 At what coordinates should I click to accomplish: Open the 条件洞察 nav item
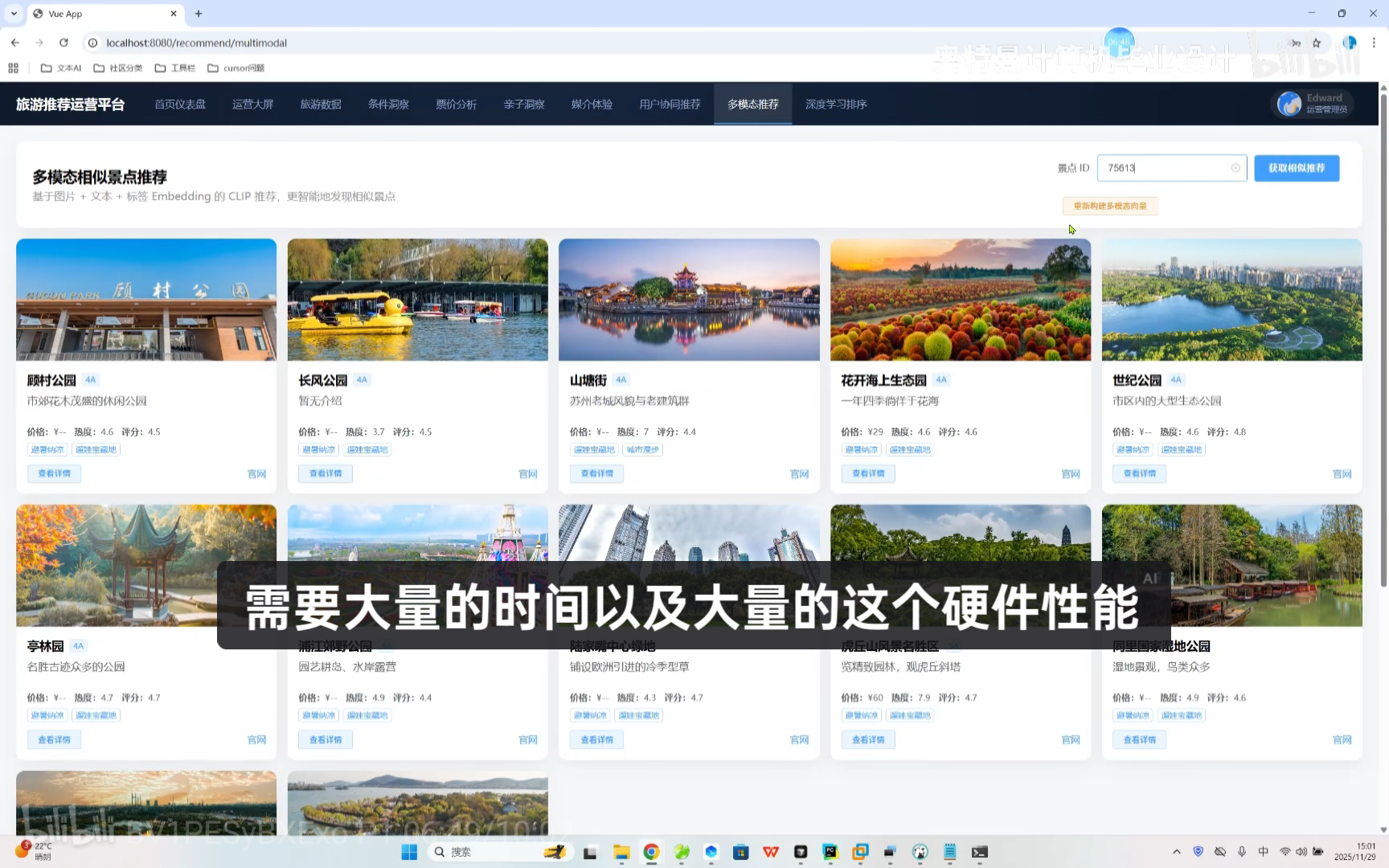(x=388, y=104)
